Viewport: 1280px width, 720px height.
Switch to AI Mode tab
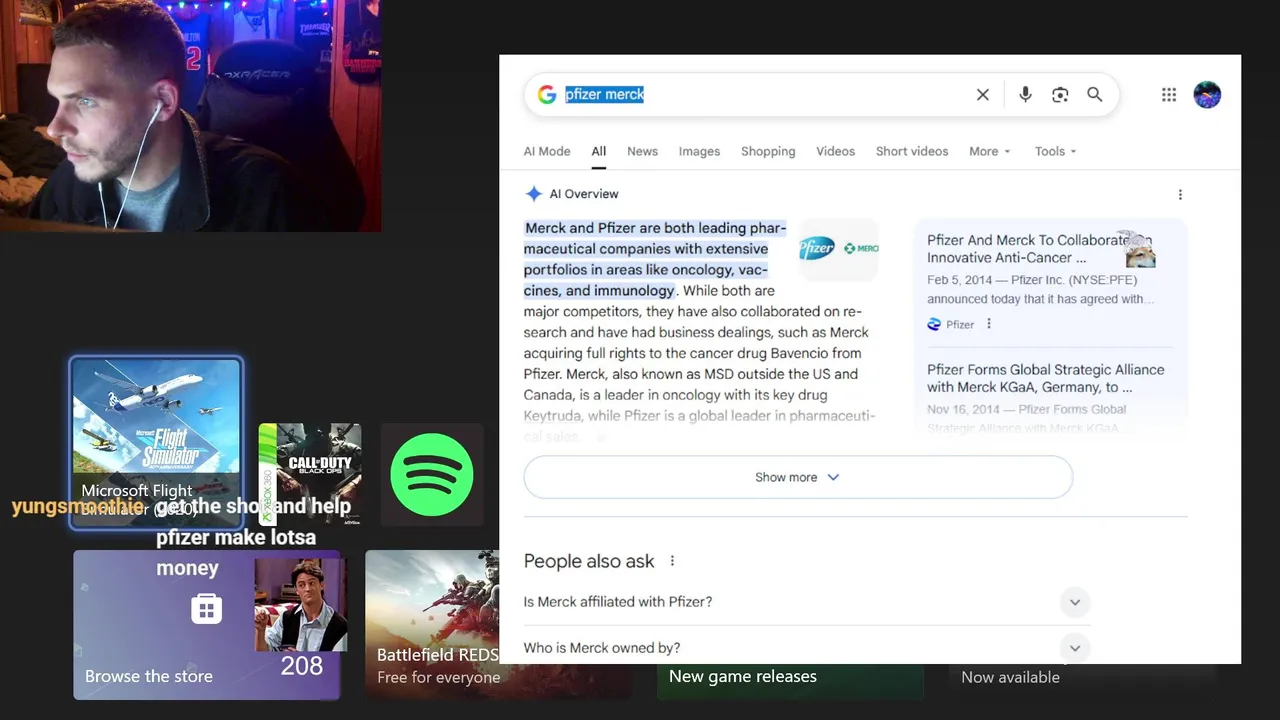coord(547,151)
